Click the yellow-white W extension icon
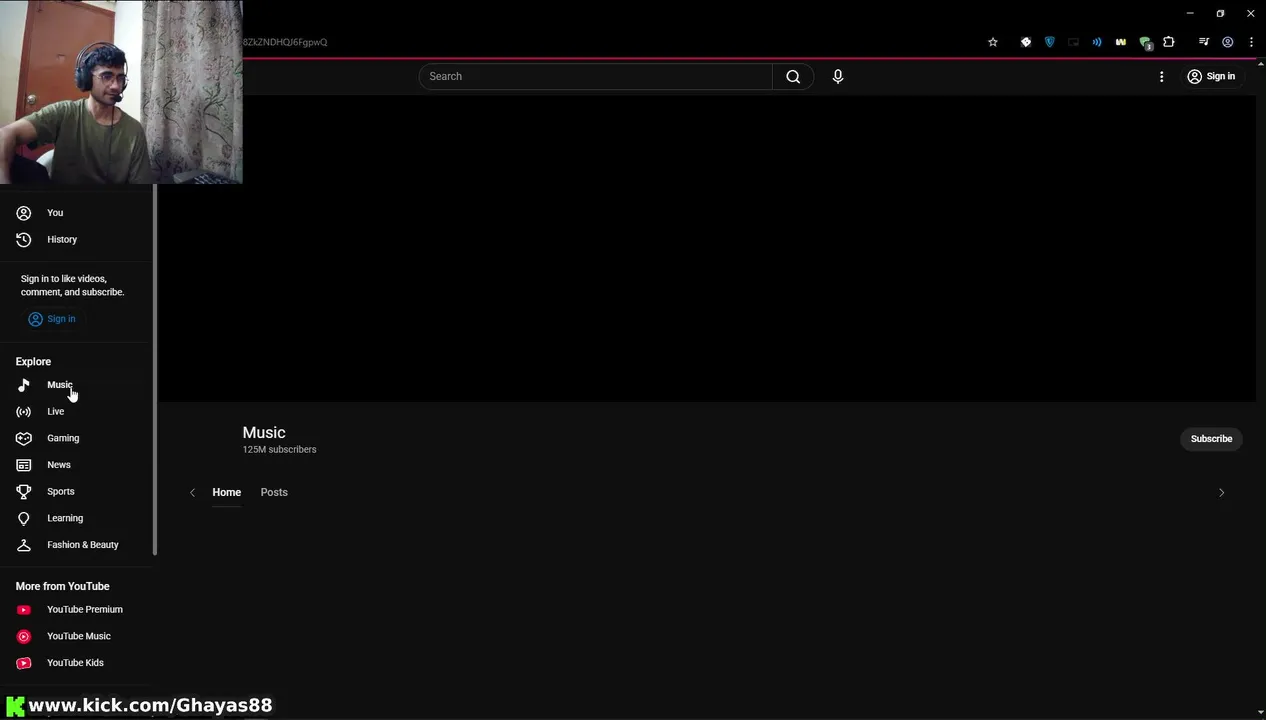The image size is (1266, 720). (x=1121, y=42)
